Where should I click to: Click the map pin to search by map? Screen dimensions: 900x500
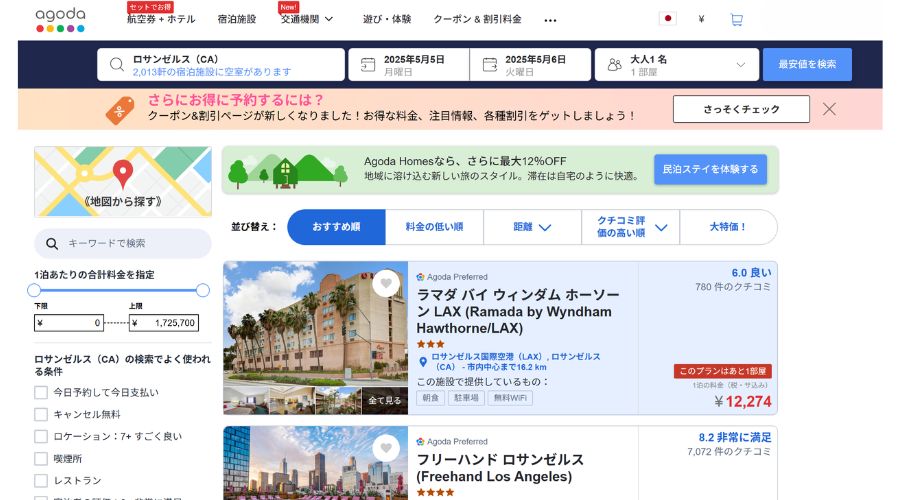122,174
